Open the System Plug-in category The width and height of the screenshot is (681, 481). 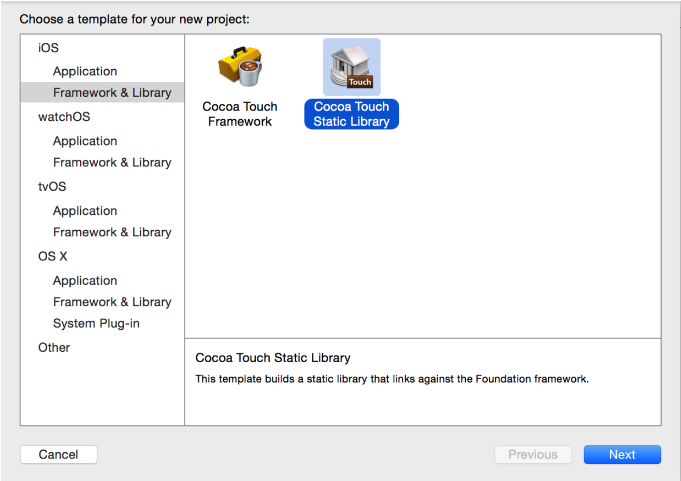(x=96, y=323)
